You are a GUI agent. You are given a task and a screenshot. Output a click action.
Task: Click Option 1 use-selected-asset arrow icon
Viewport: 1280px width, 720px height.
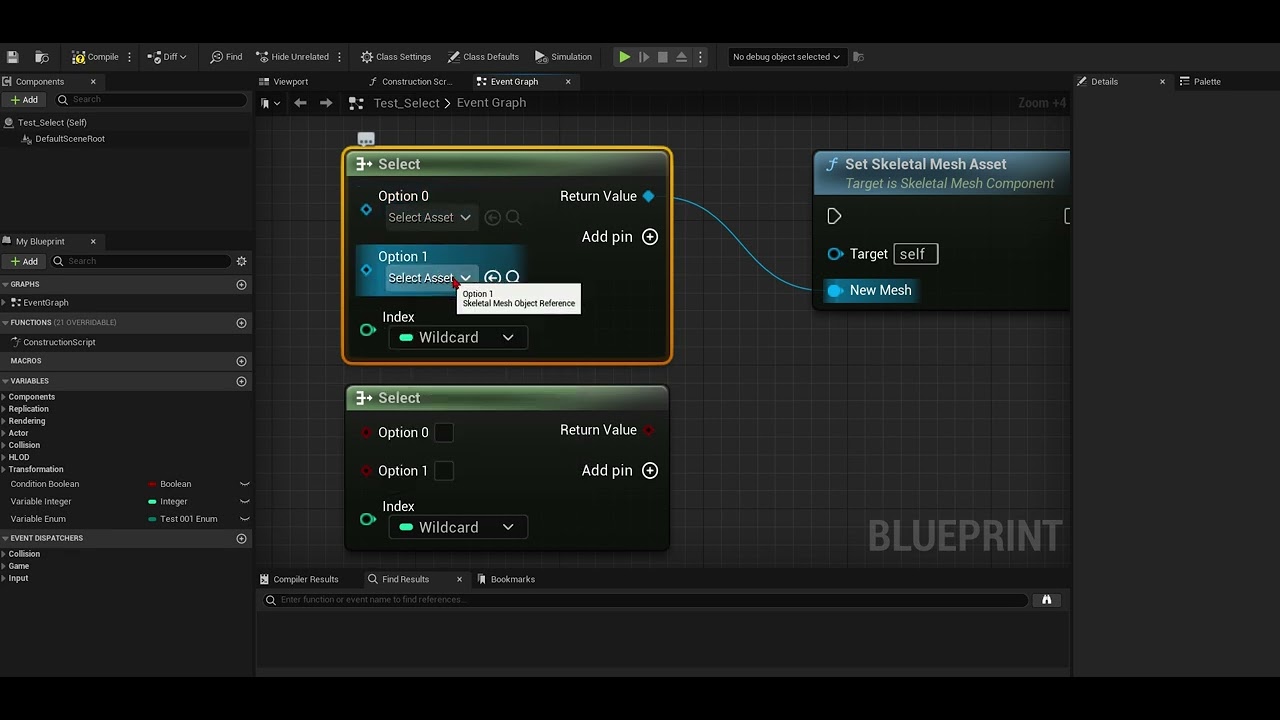[x=492, y=278]
